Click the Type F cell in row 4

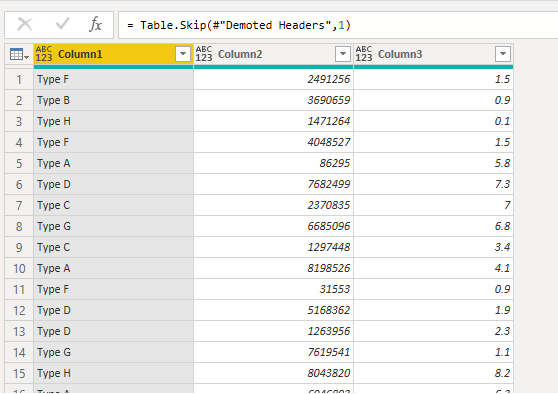pos(114,142)
